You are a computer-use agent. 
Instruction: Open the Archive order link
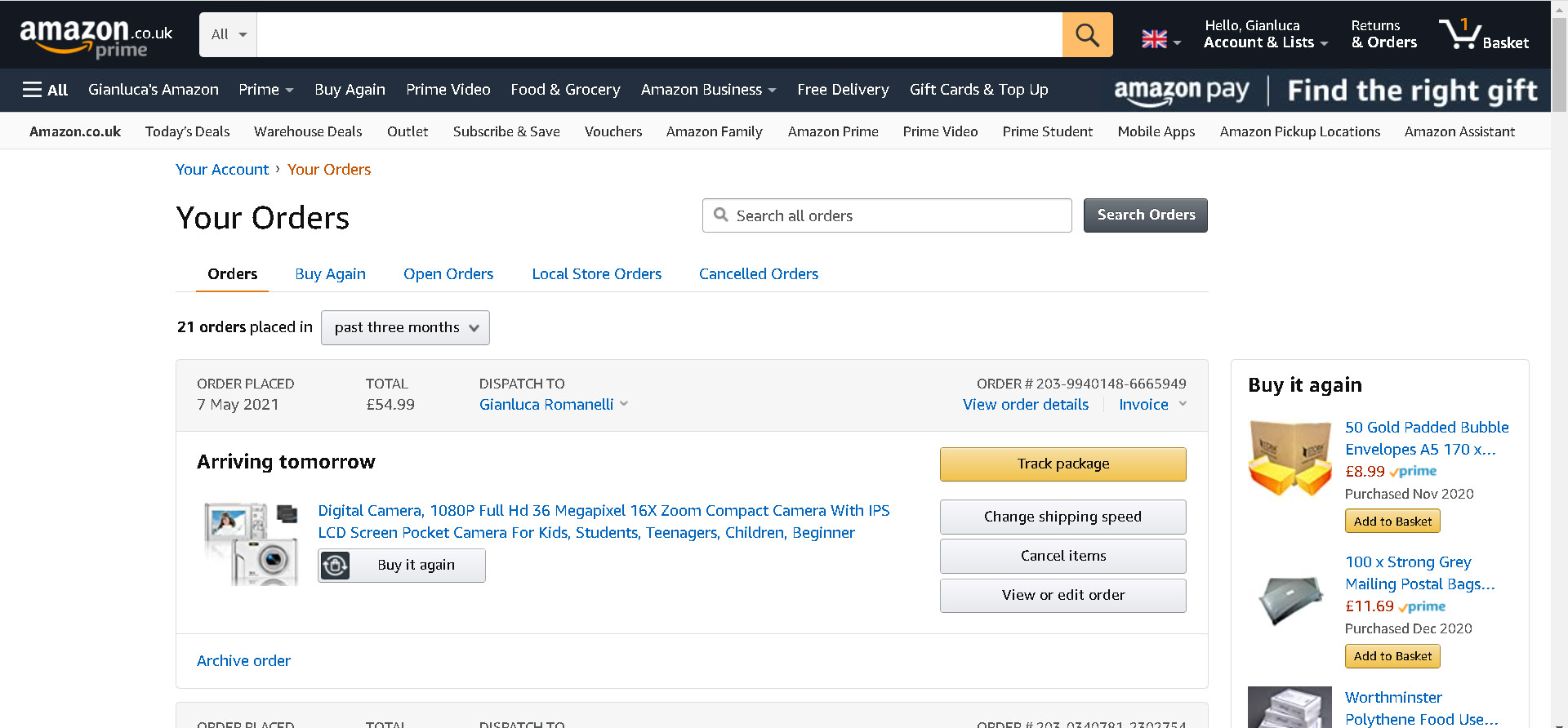[x=243, y=661]
